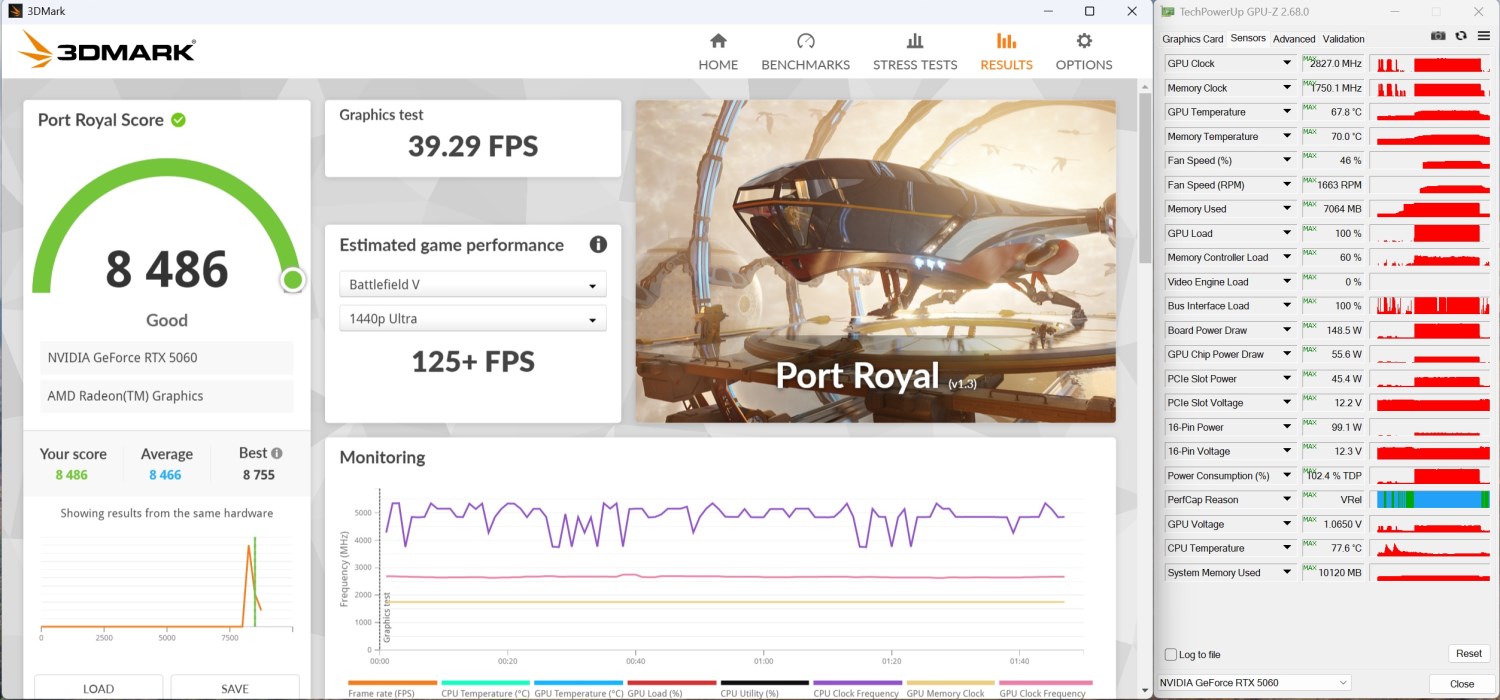Click the Best score 8 755
Screen dimensions: 1500x700
pyautogui.click(x=259, y=475)
